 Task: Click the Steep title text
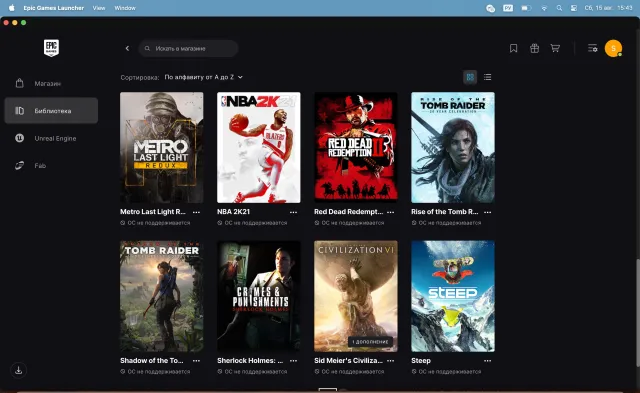click(x=421, y=360)
